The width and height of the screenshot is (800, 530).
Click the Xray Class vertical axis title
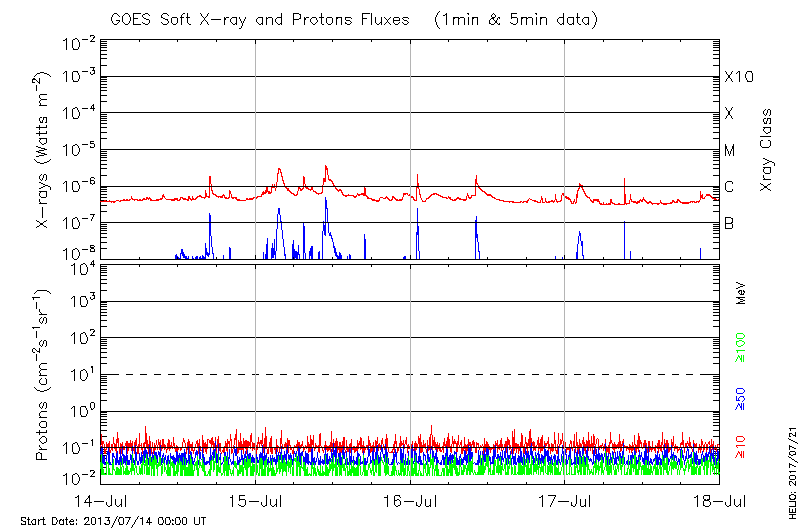[x=767, y=148]
